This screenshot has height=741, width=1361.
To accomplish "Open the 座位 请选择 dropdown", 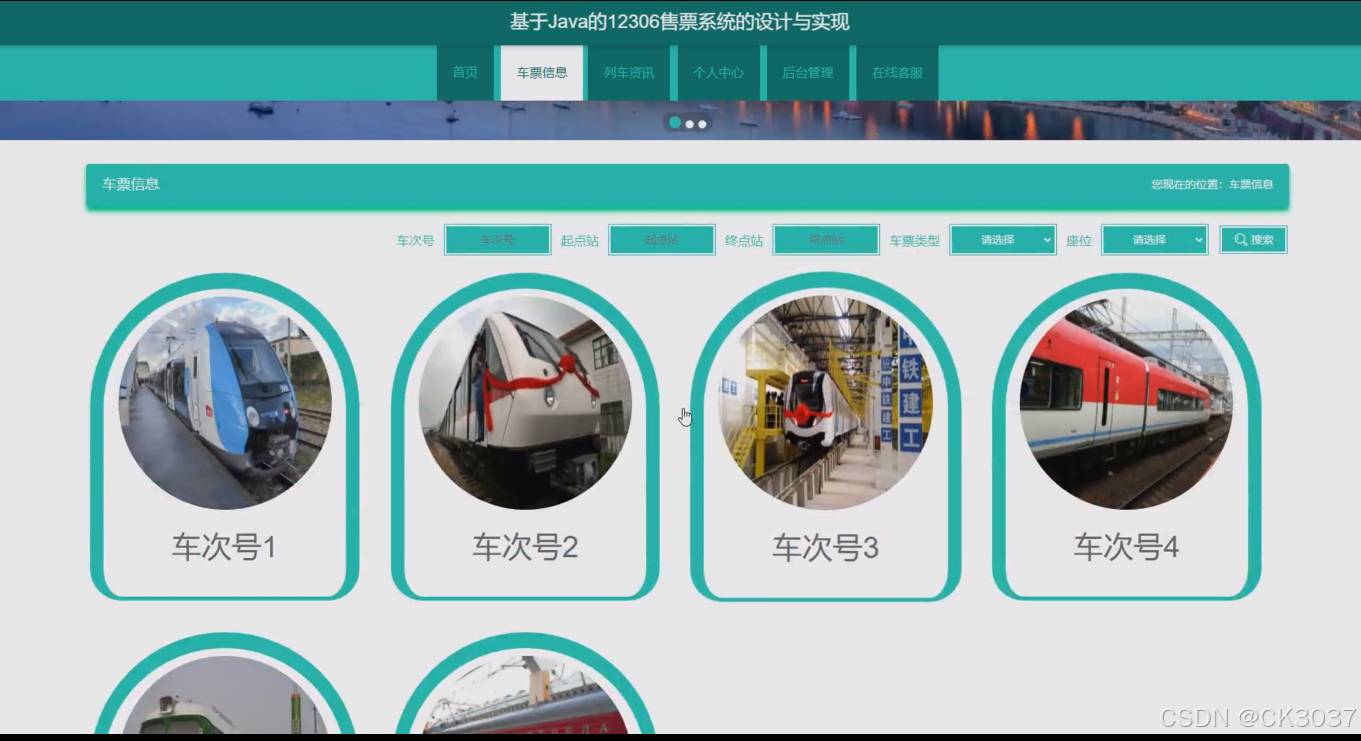I will [1154, 239].
